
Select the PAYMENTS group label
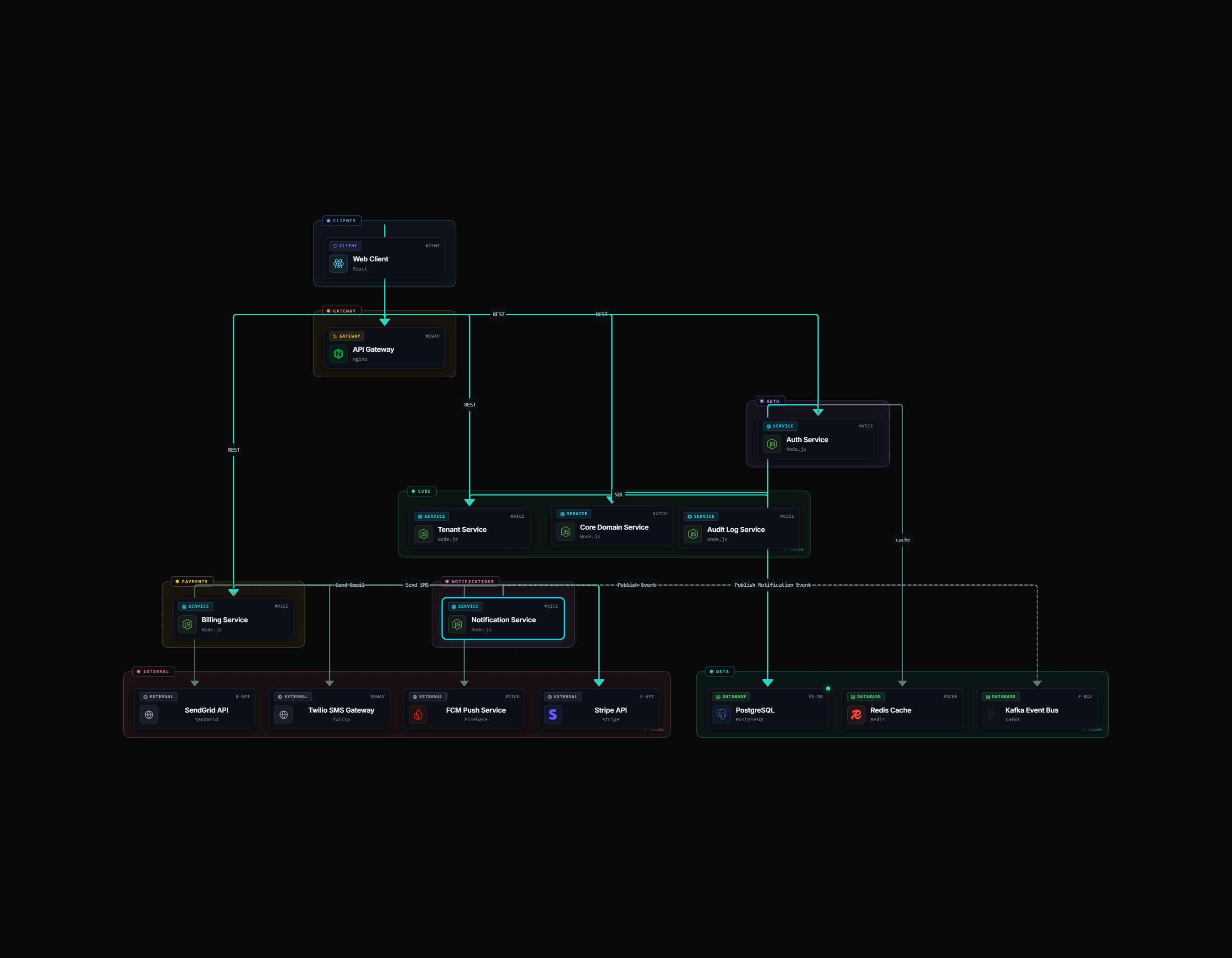(x=192, y=581)
